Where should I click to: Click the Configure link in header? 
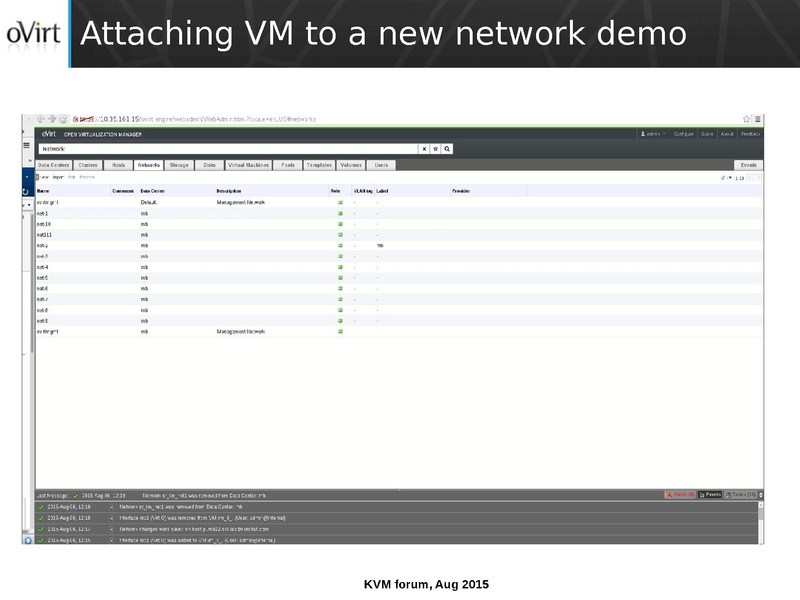click(x=684, y=133)
